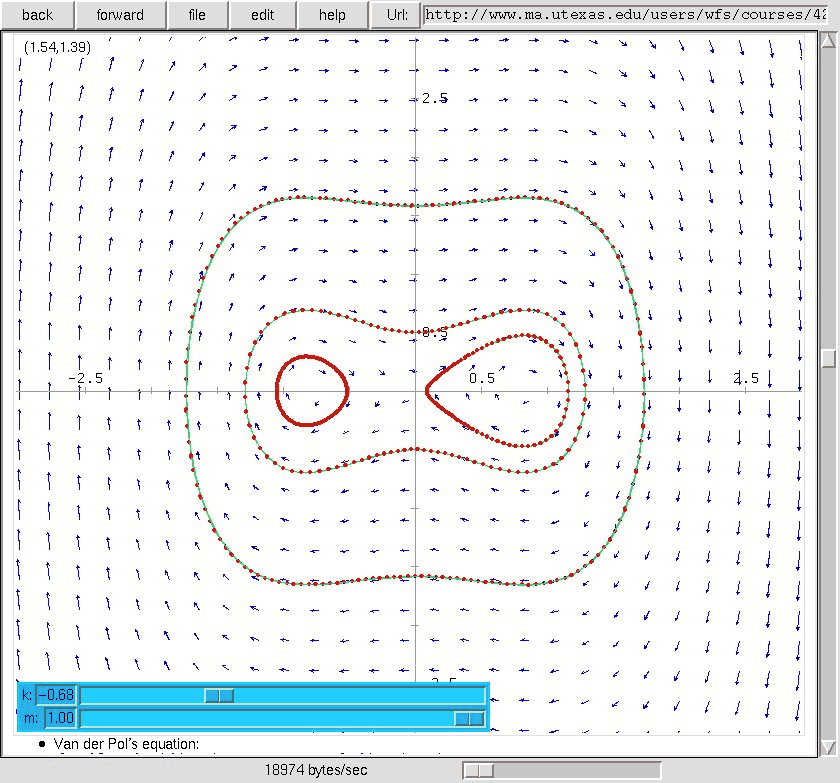Click the 2.5 y-axis label near top
This screenshot has height=783, width=840.
tap(434, 98)
